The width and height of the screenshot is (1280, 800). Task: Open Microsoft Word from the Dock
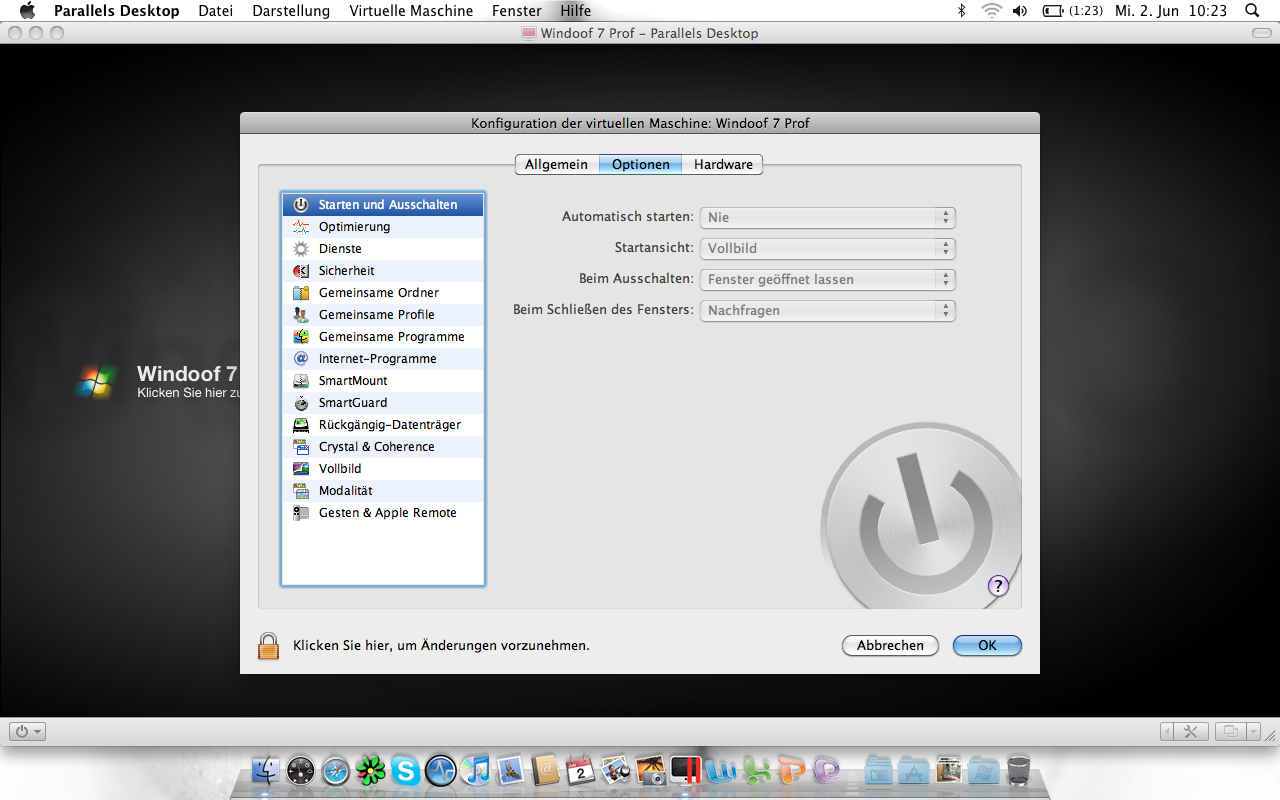720,770
